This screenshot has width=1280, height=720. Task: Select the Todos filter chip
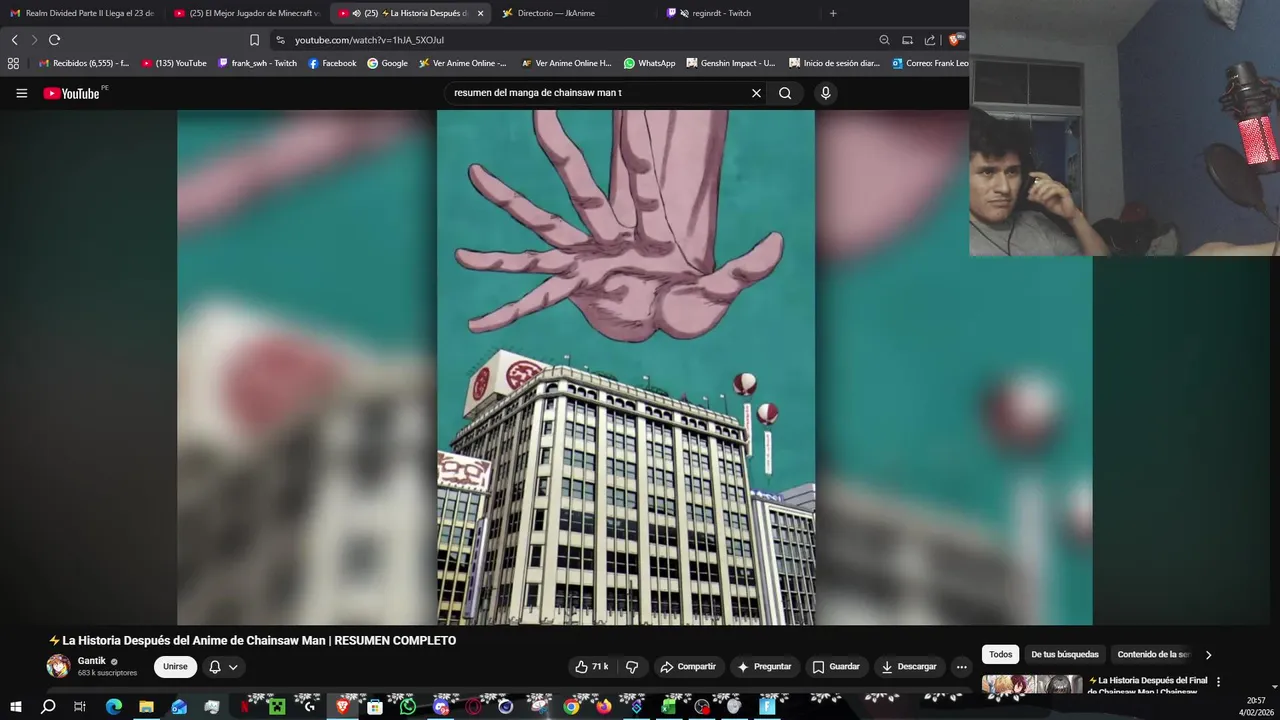(1000, 655)
